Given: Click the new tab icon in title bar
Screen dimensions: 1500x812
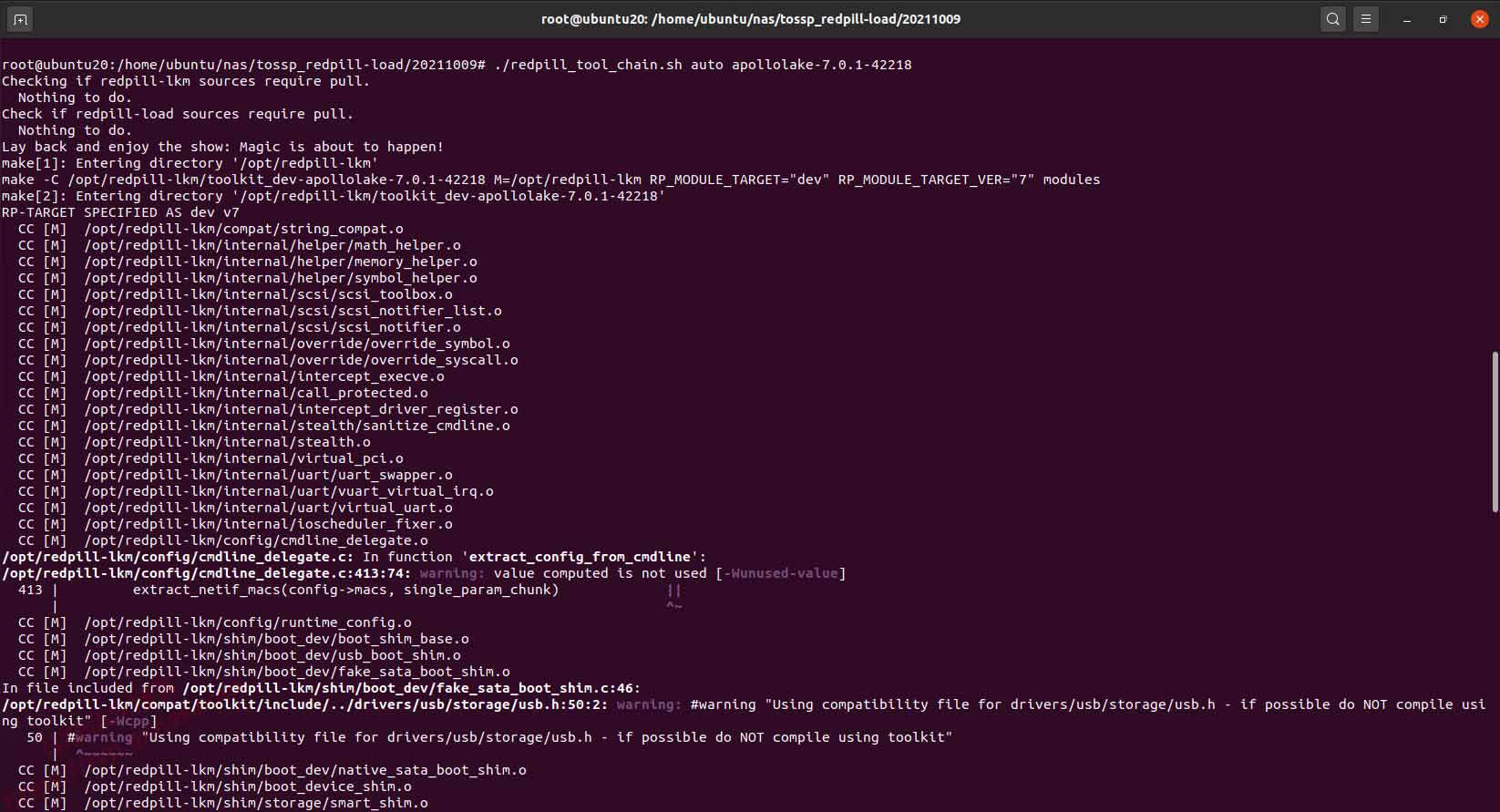Looking at the screenshot, I should click(x=19, y=19).
